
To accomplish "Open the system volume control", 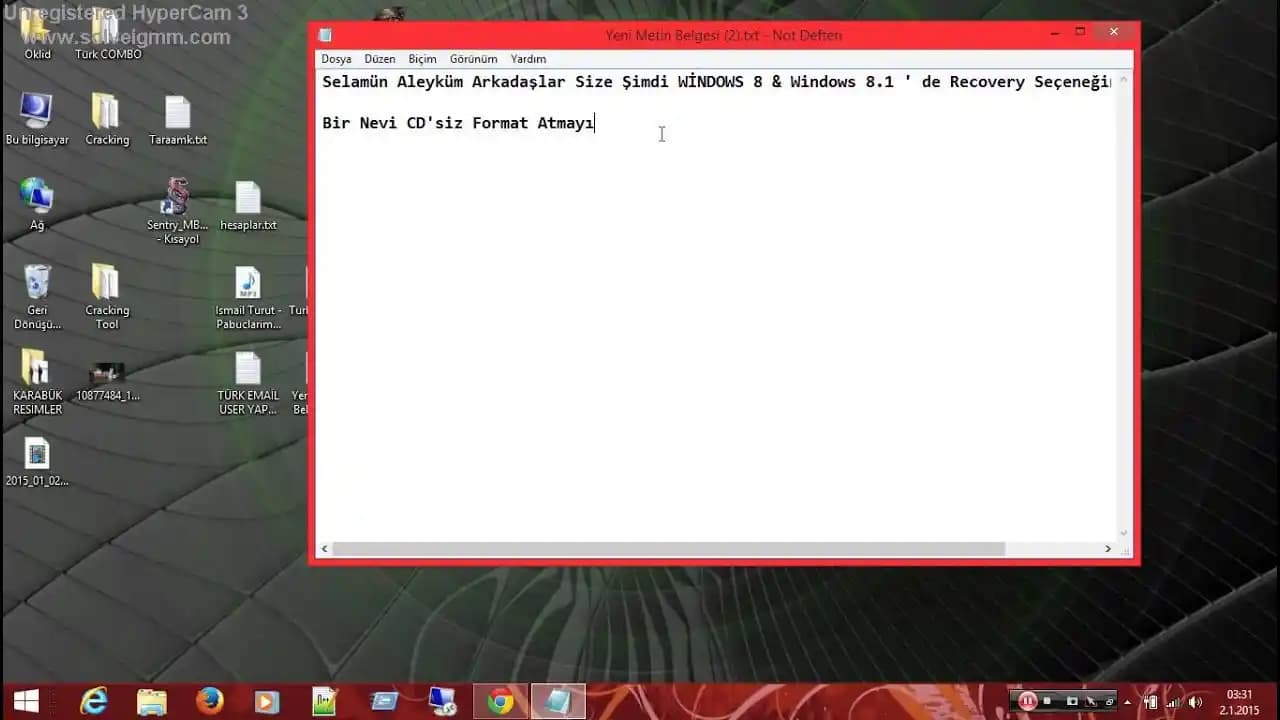I will [x=1196, y=701].
